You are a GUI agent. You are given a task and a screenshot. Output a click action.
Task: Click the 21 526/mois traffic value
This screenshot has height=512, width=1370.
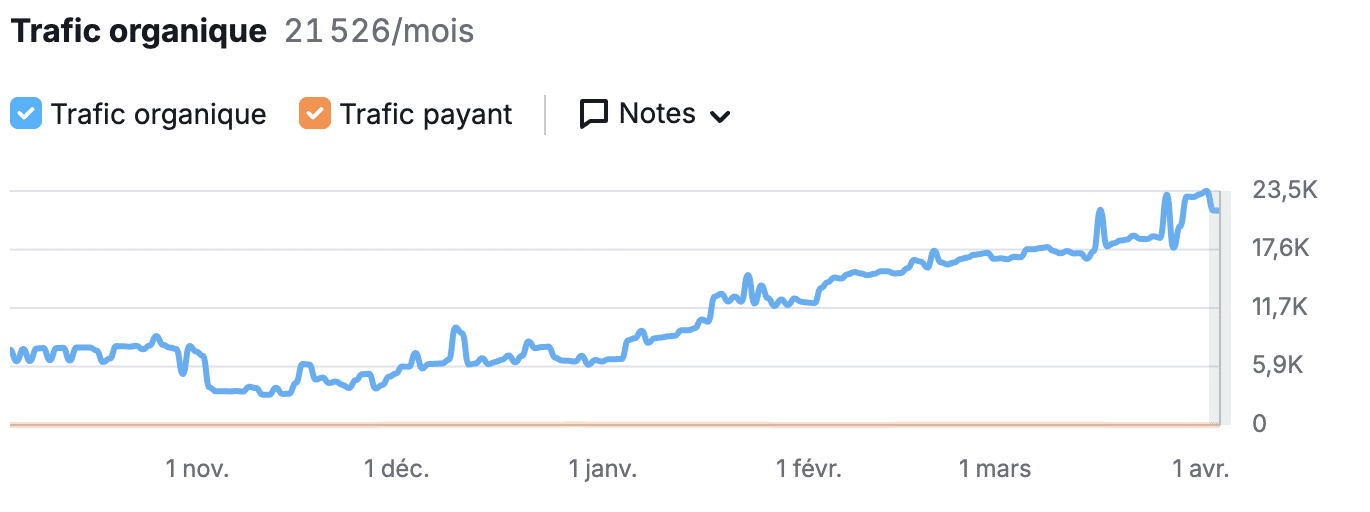click(379, 32)
